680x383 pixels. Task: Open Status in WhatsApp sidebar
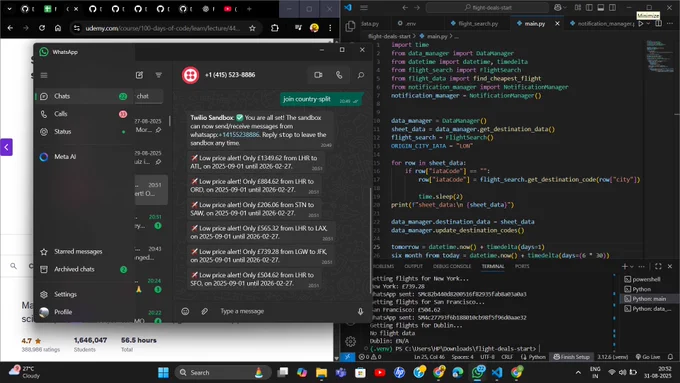point(83,132)
